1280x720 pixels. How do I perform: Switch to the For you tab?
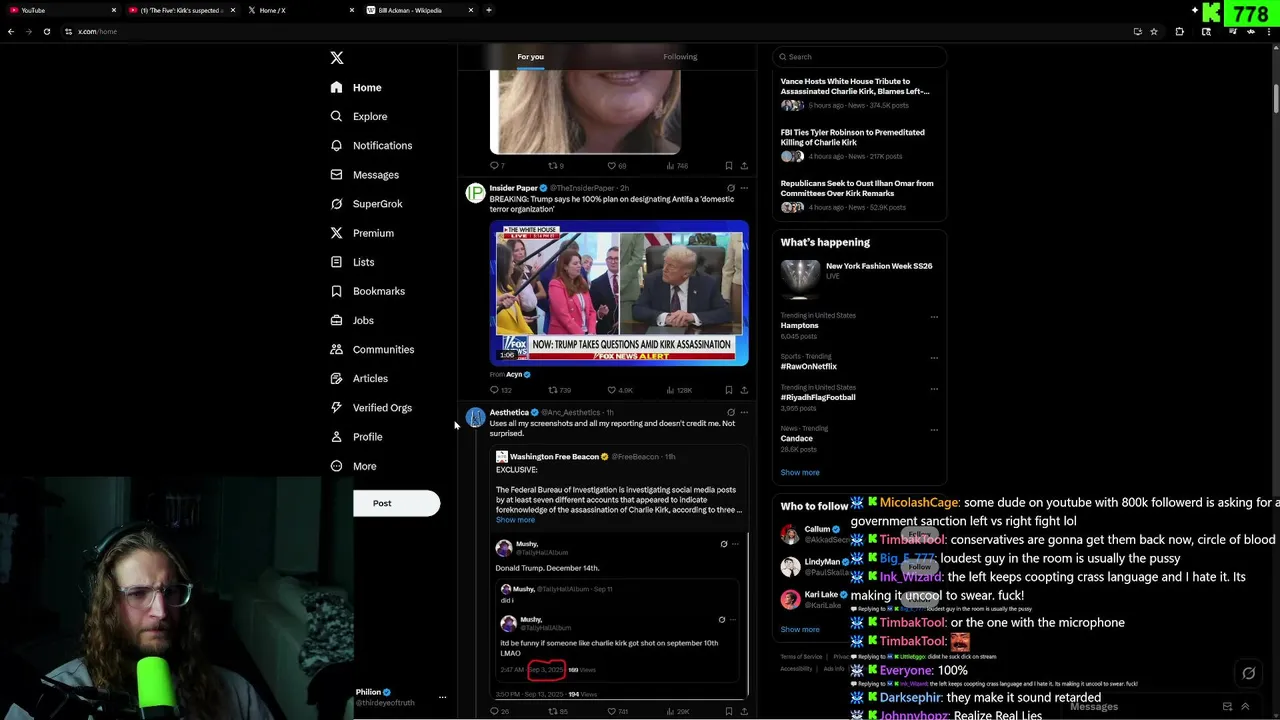click(x=531, y=56)
